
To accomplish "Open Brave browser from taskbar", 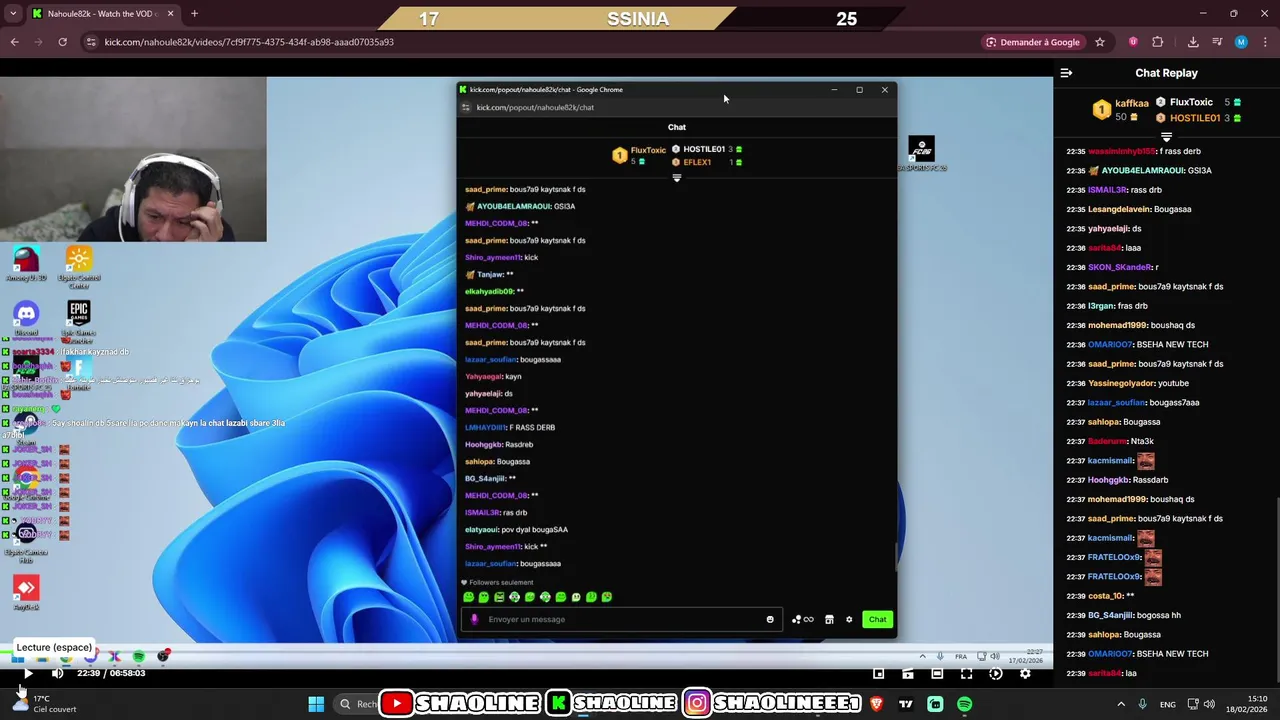I will point(877,704).
